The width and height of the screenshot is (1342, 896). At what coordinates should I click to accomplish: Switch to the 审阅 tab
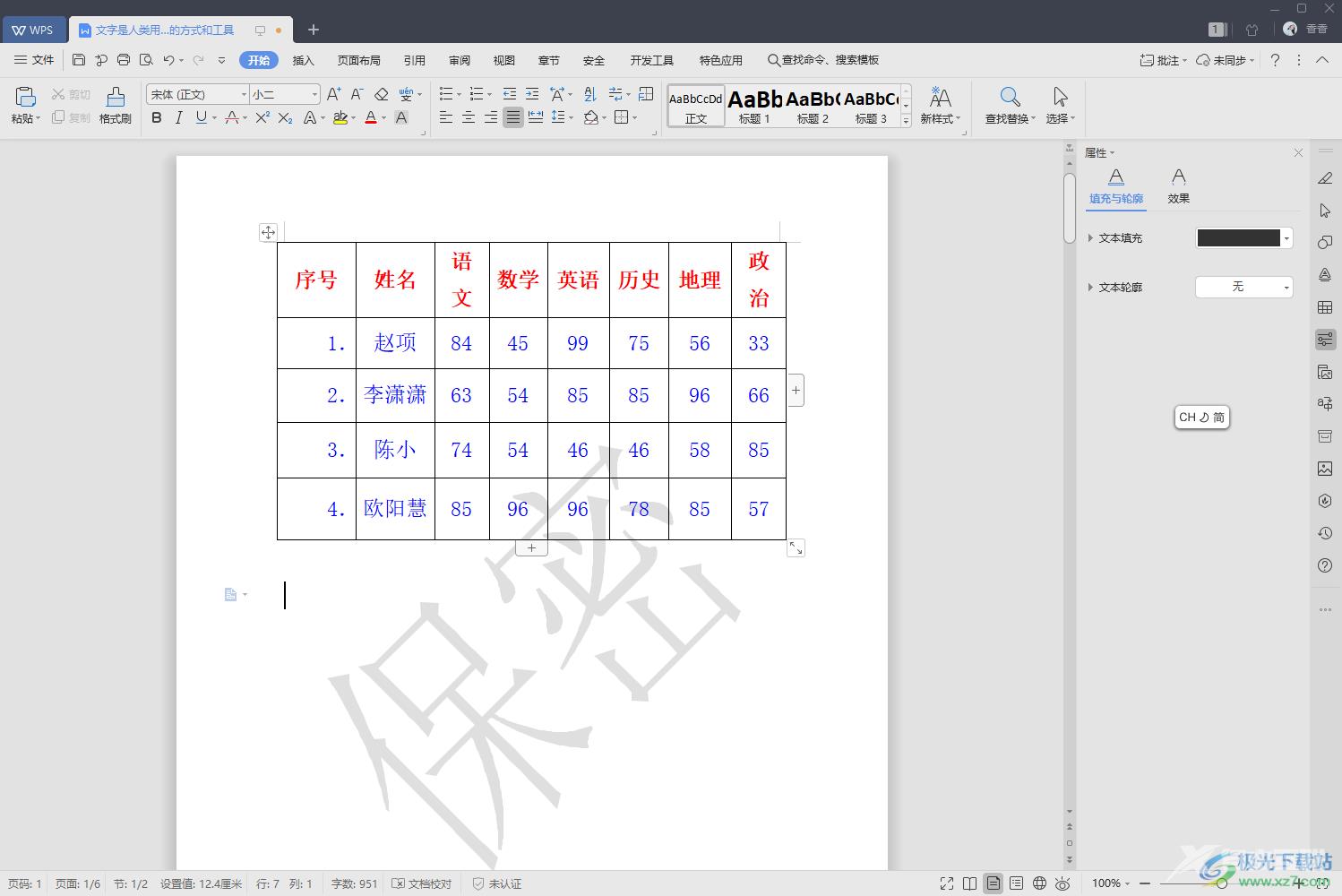[460, 60]
